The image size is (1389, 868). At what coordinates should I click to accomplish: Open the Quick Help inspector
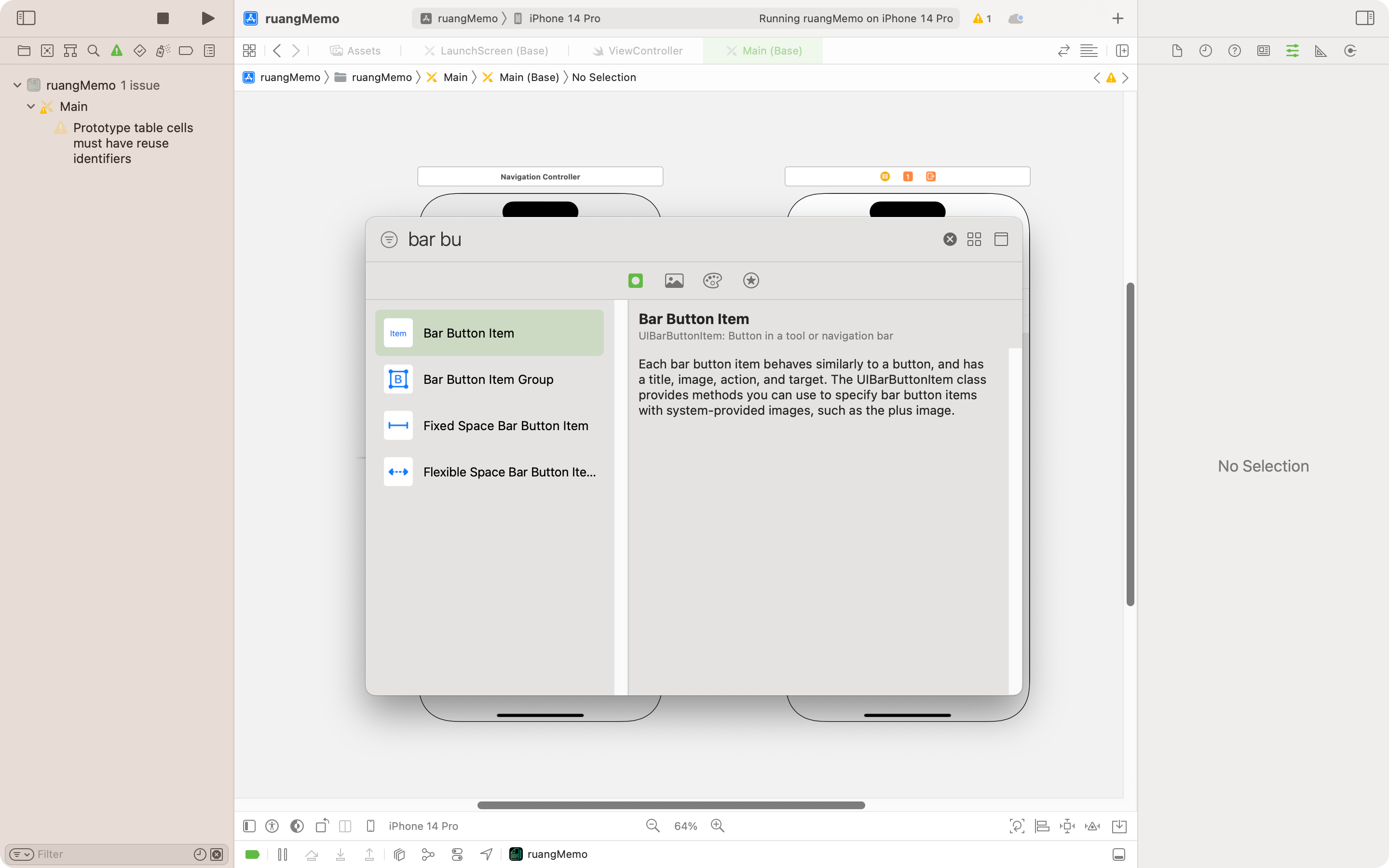click(1235, 51)
